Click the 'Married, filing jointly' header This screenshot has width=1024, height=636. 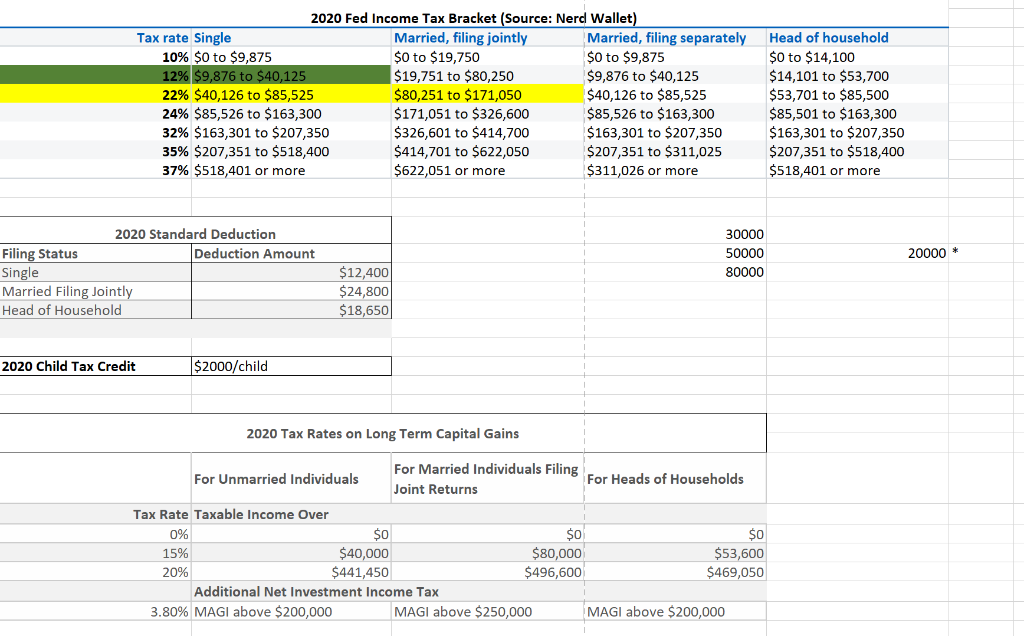click(488, 38)
